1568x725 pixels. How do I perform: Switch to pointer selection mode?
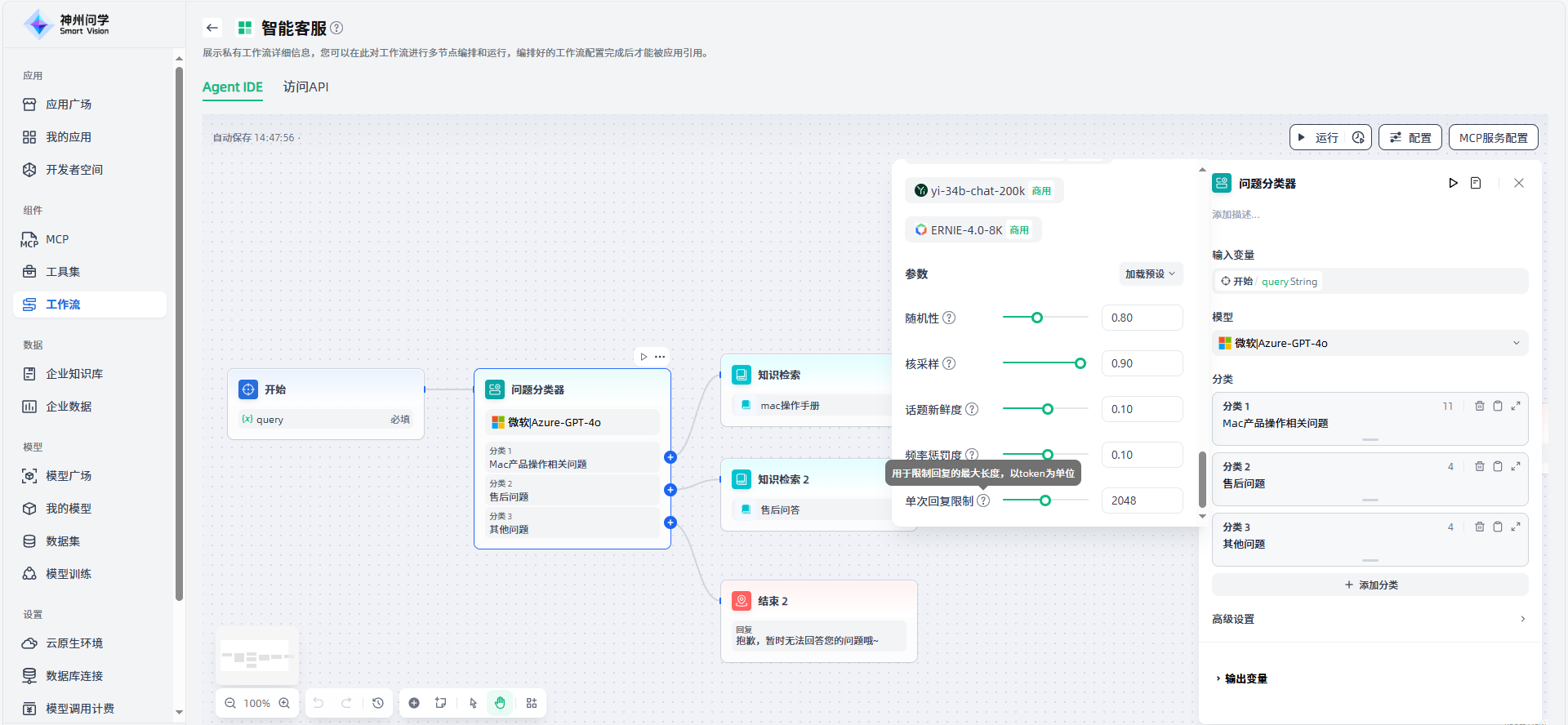(473, 703)
